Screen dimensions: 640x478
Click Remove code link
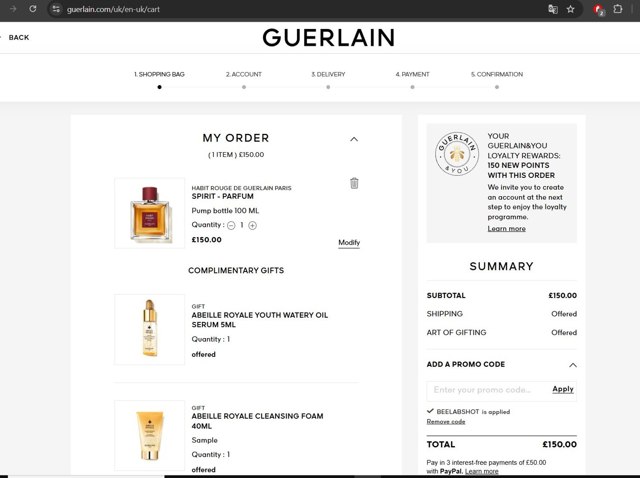[446, 422]
